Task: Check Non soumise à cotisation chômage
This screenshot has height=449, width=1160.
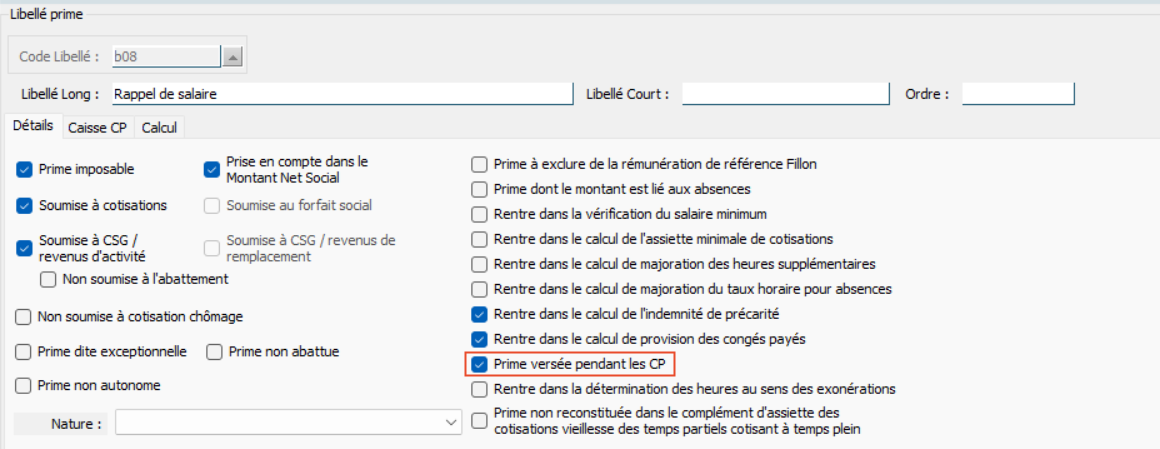Action: coord(24,317)
